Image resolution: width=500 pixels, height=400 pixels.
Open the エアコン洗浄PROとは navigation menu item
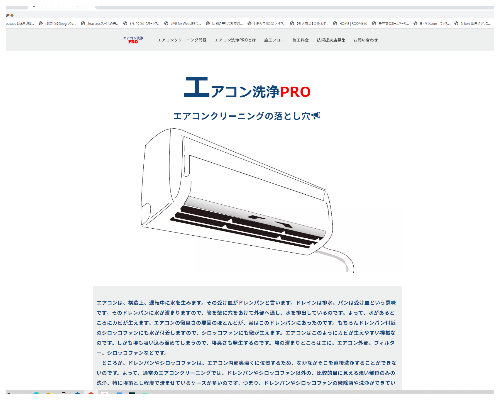click(x=235, y=40)
